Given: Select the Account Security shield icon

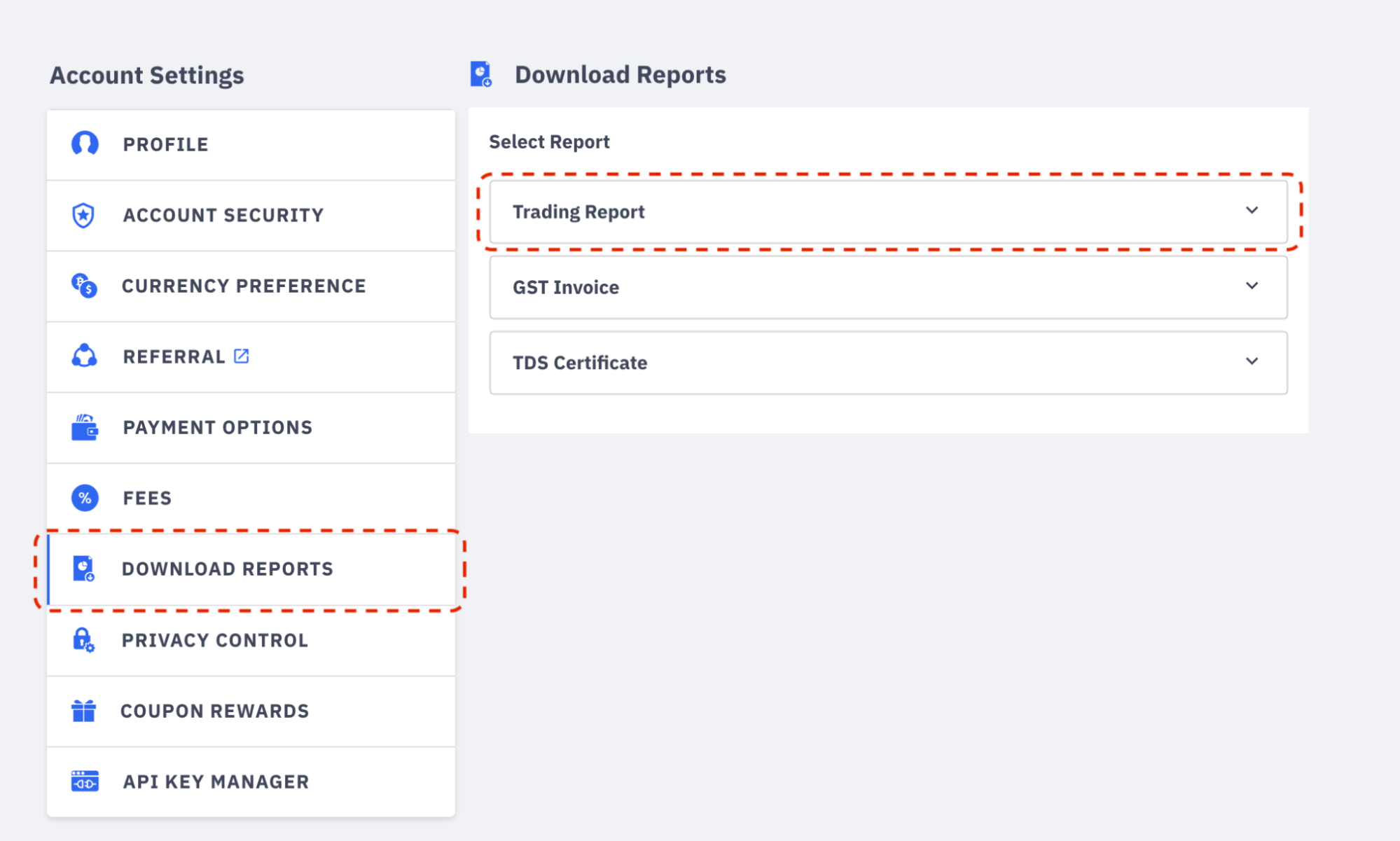Looking at the screenshot, I should (x=84, y=215).
